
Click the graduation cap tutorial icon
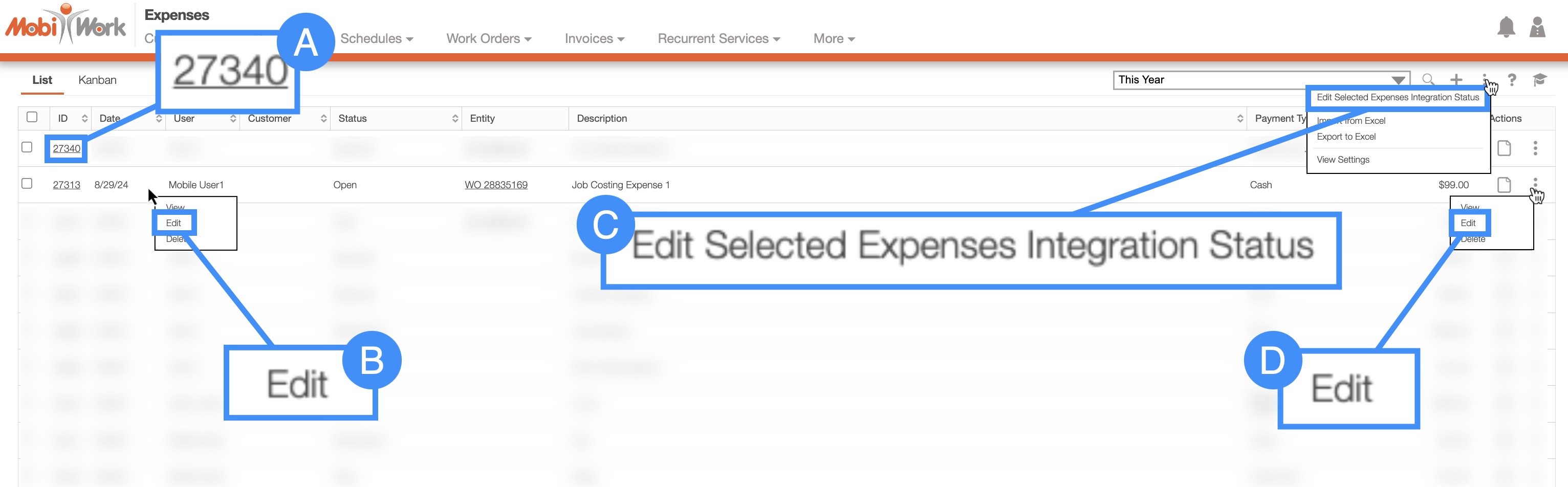[1539, 80]
